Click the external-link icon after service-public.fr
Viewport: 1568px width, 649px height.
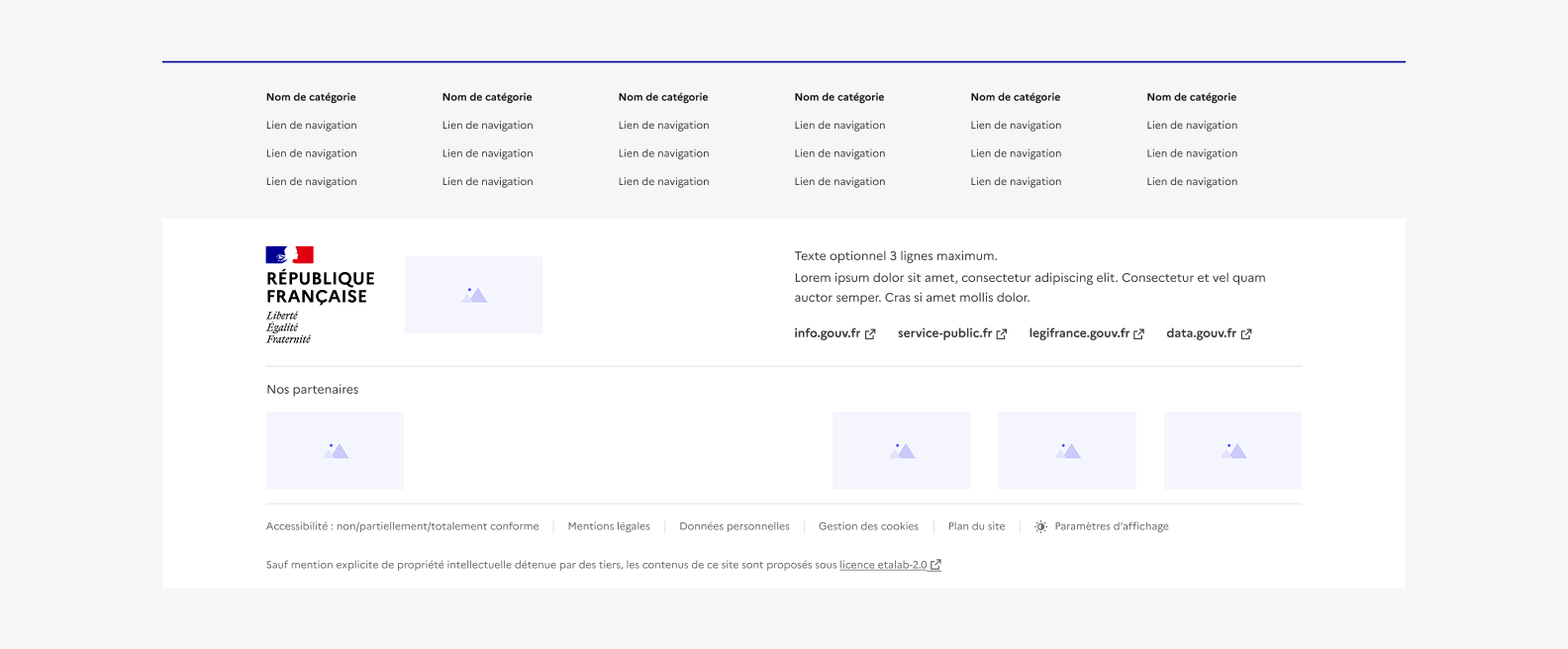pos(1002,334)
